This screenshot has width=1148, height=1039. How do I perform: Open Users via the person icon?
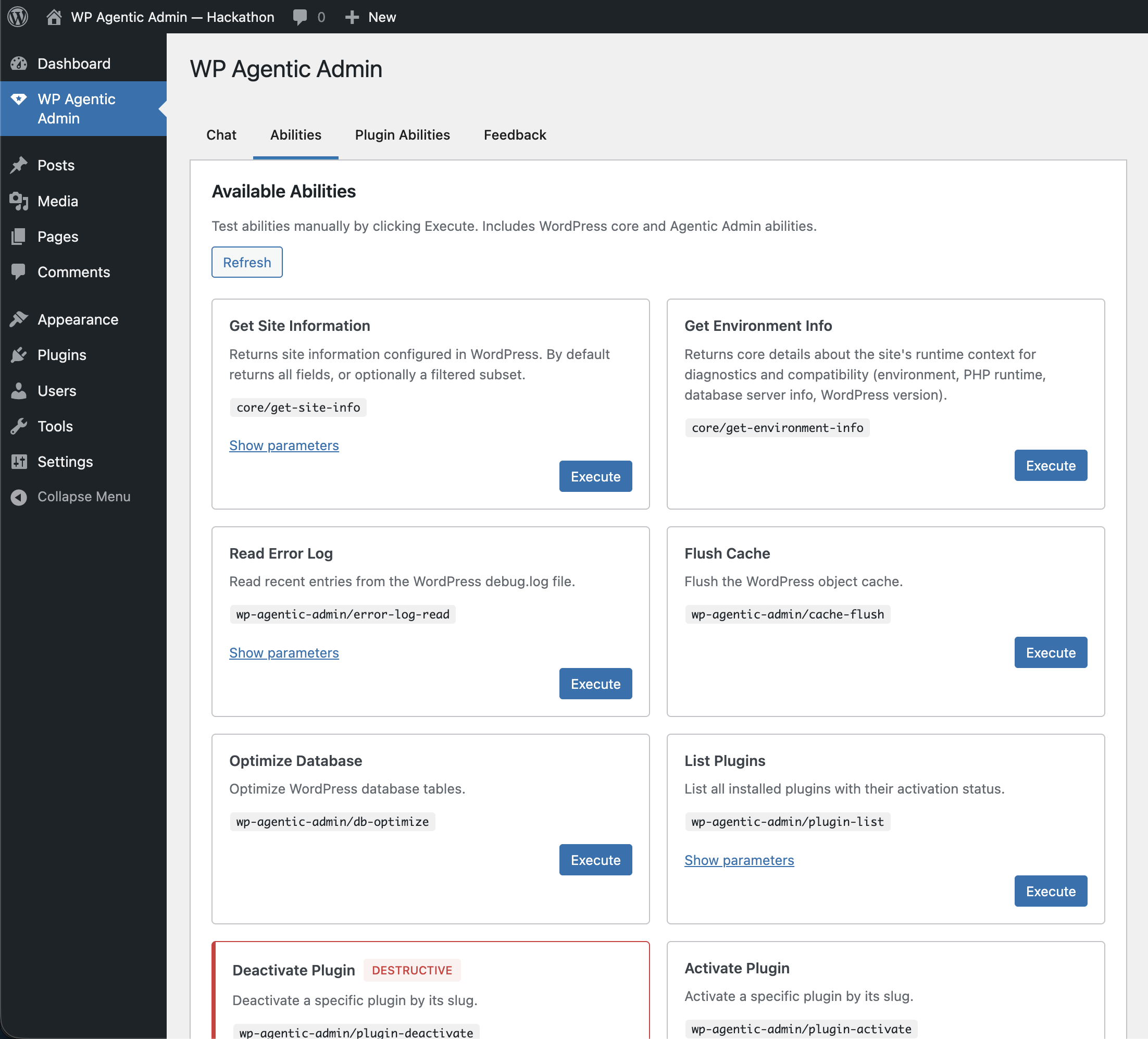point(19,390)
